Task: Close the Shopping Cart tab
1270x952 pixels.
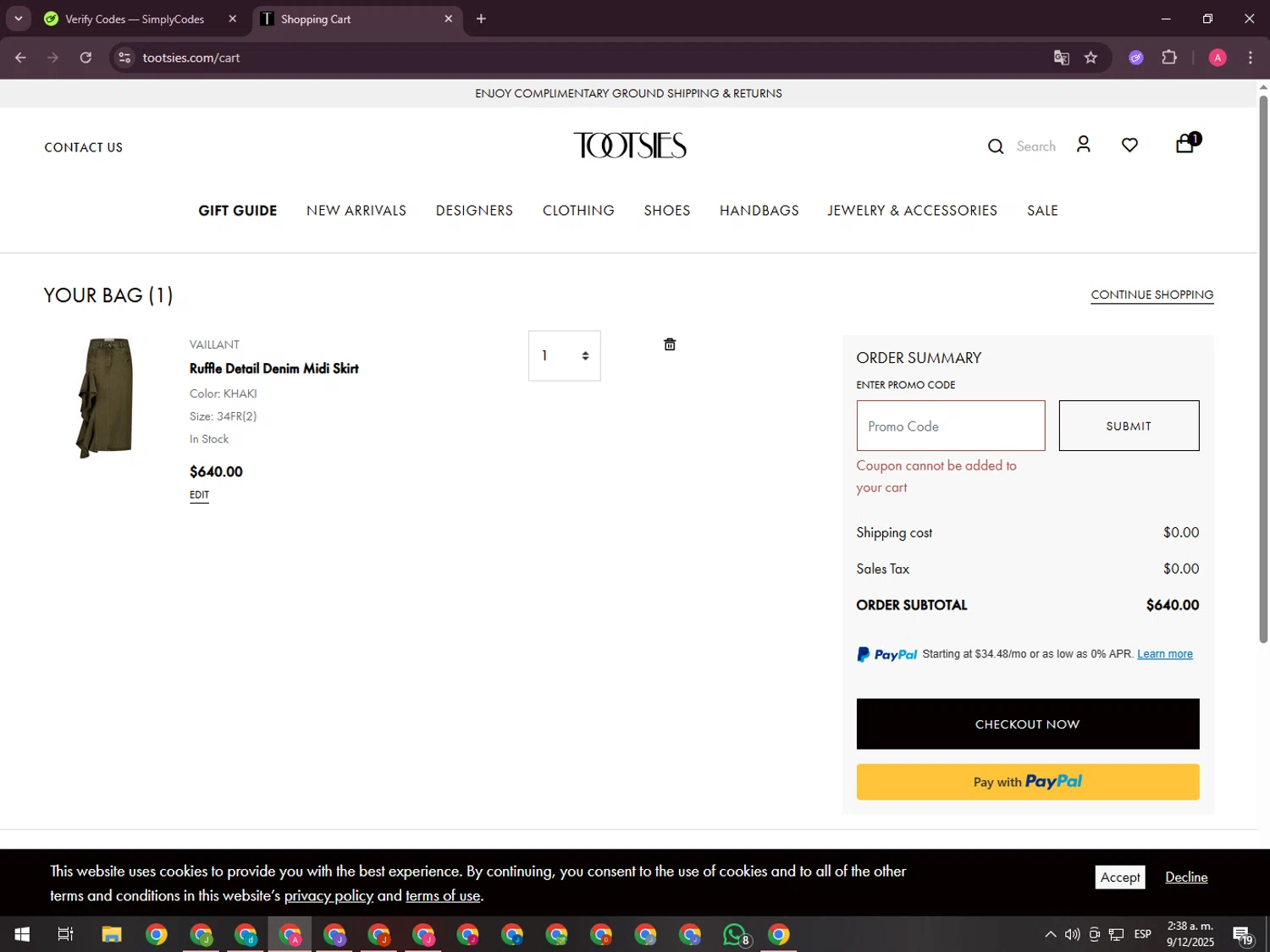Action: (x=449, y=19)
